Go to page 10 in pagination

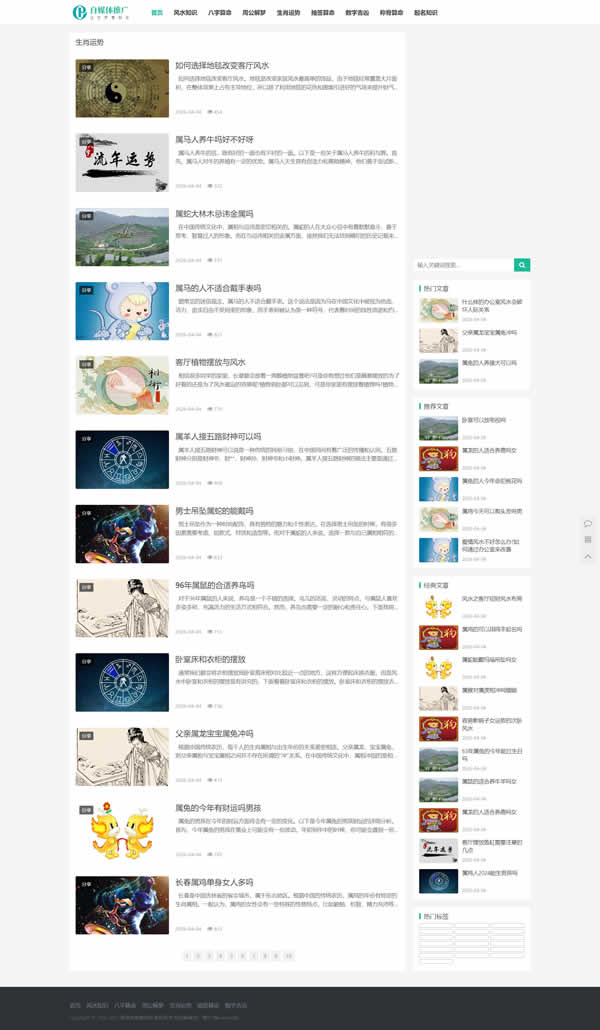pyautogui.click(x=289, y=956)
